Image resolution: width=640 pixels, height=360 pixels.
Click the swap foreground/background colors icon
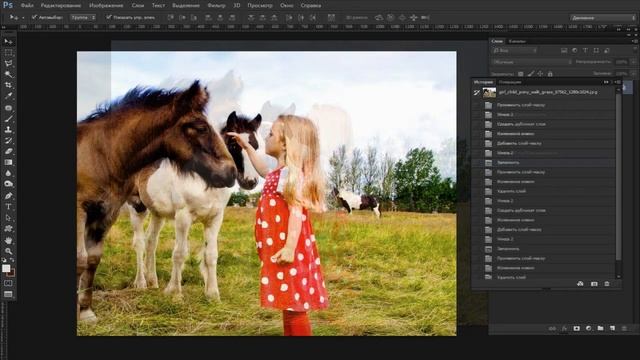click(x=12, y=260)
